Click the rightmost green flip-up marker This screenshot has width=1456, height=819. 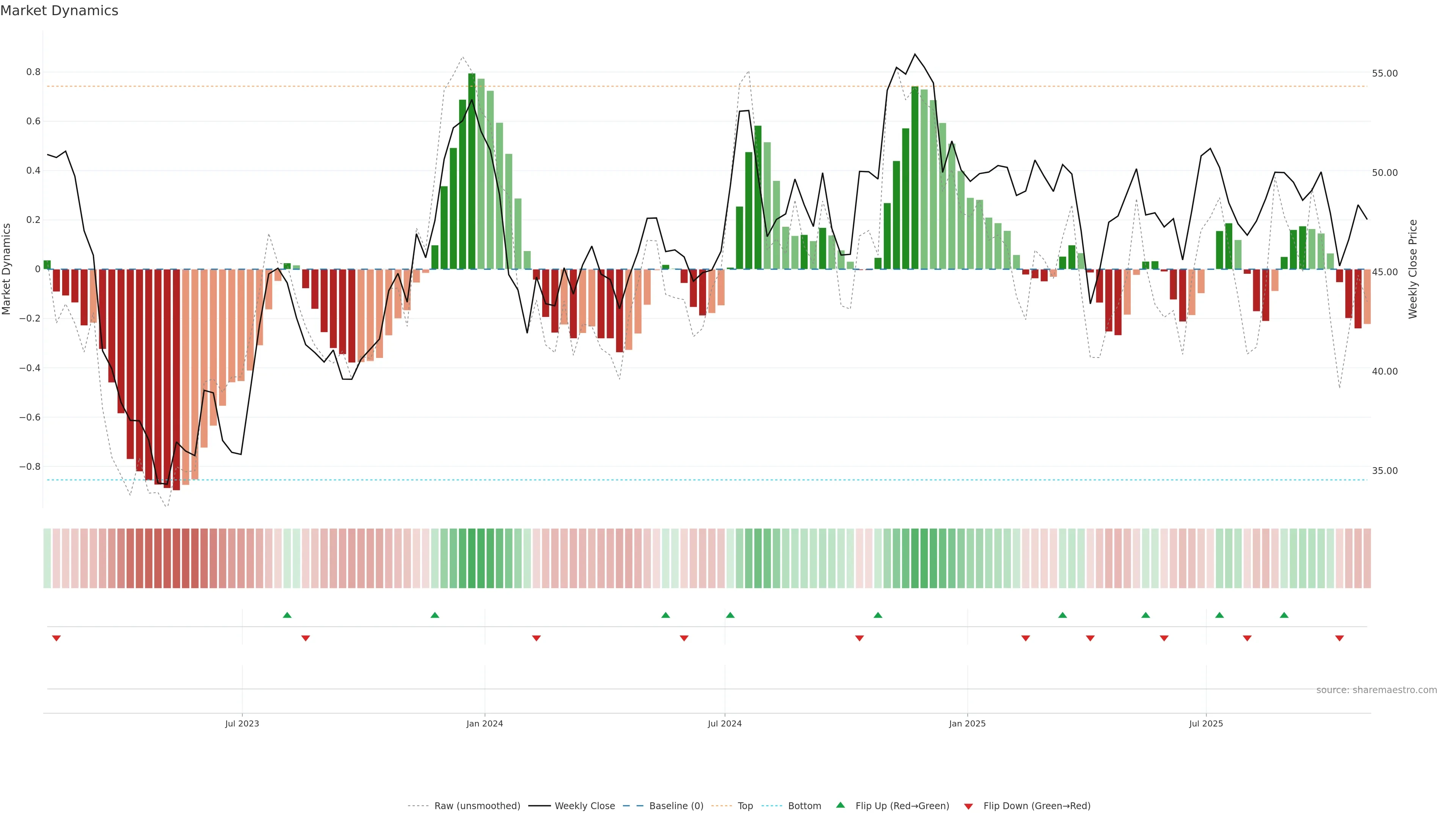(1284, 615)
